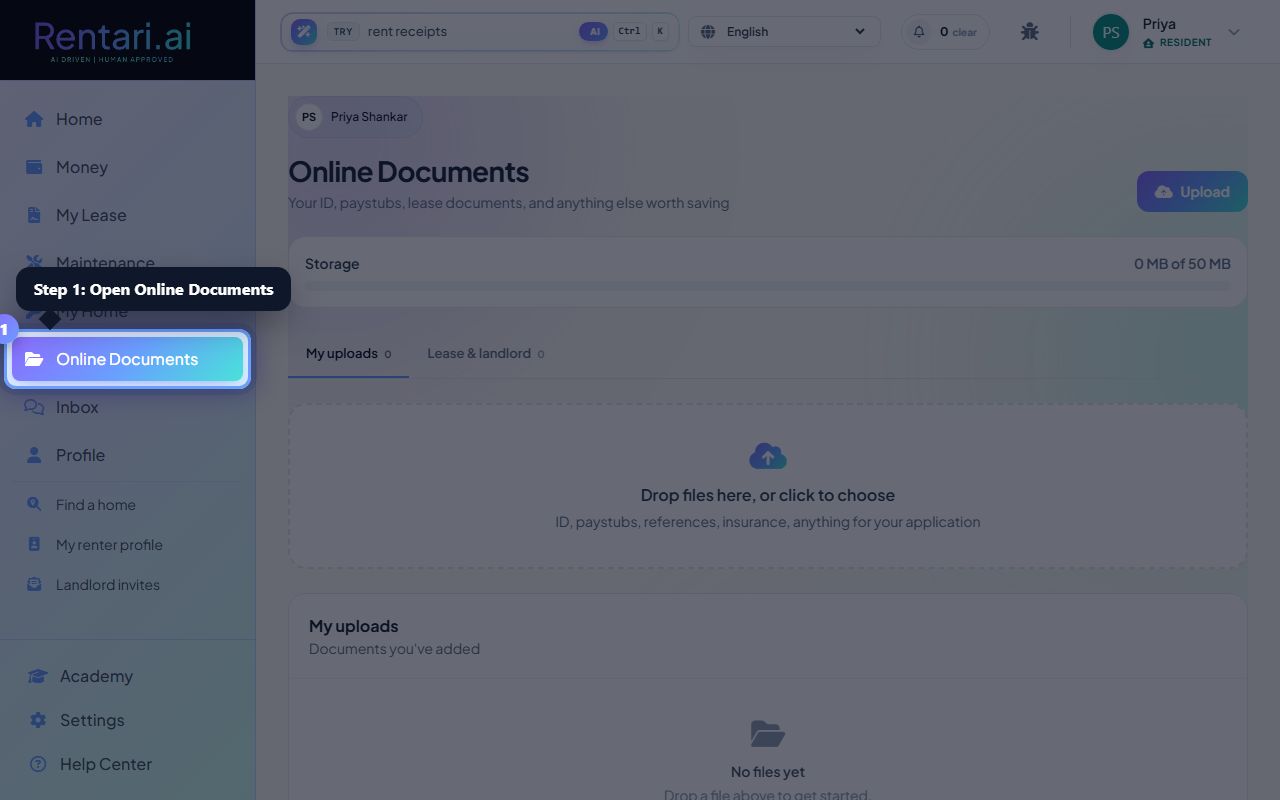Click the Upload button
The width and height of the screenshot is (1280, 800).
click(x=1192, y=191)
